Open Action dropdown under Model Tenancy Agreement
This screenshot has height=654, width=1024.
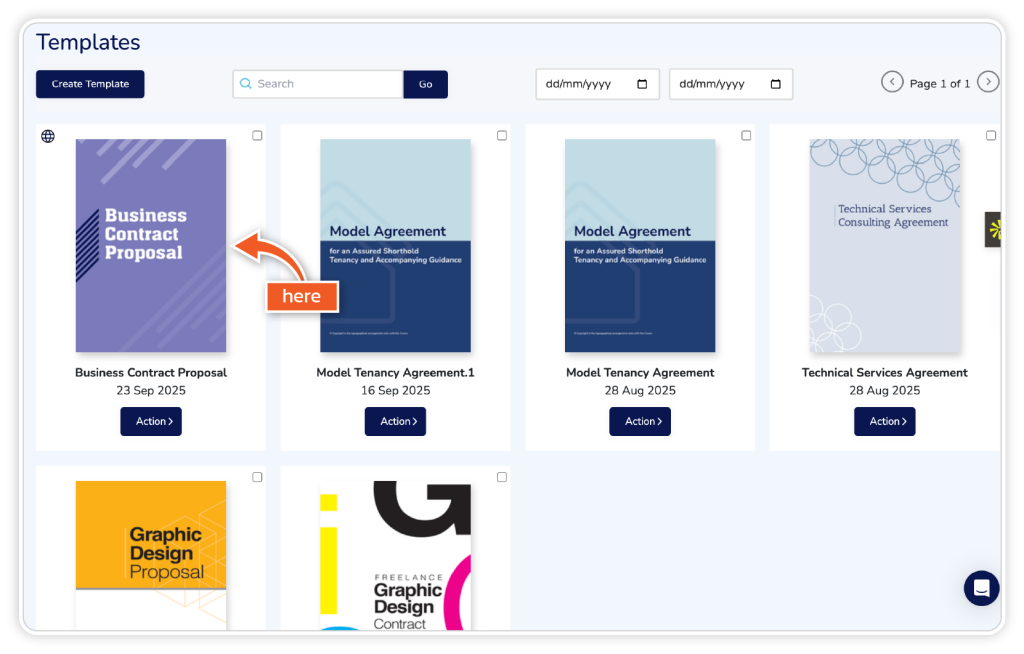coord(640,421)
